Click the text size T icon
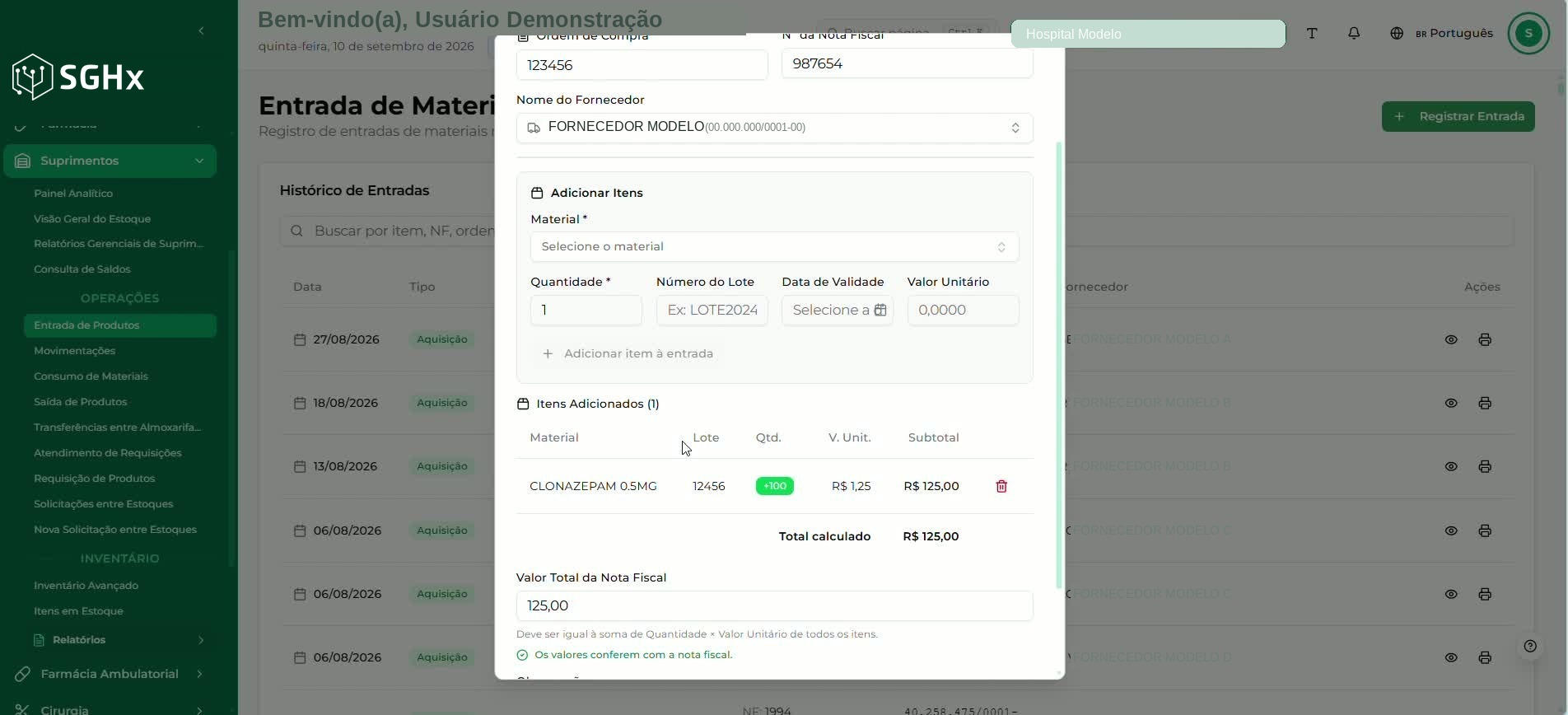Viewport: 1568px width, 715px height. (x=1312, y=33)
